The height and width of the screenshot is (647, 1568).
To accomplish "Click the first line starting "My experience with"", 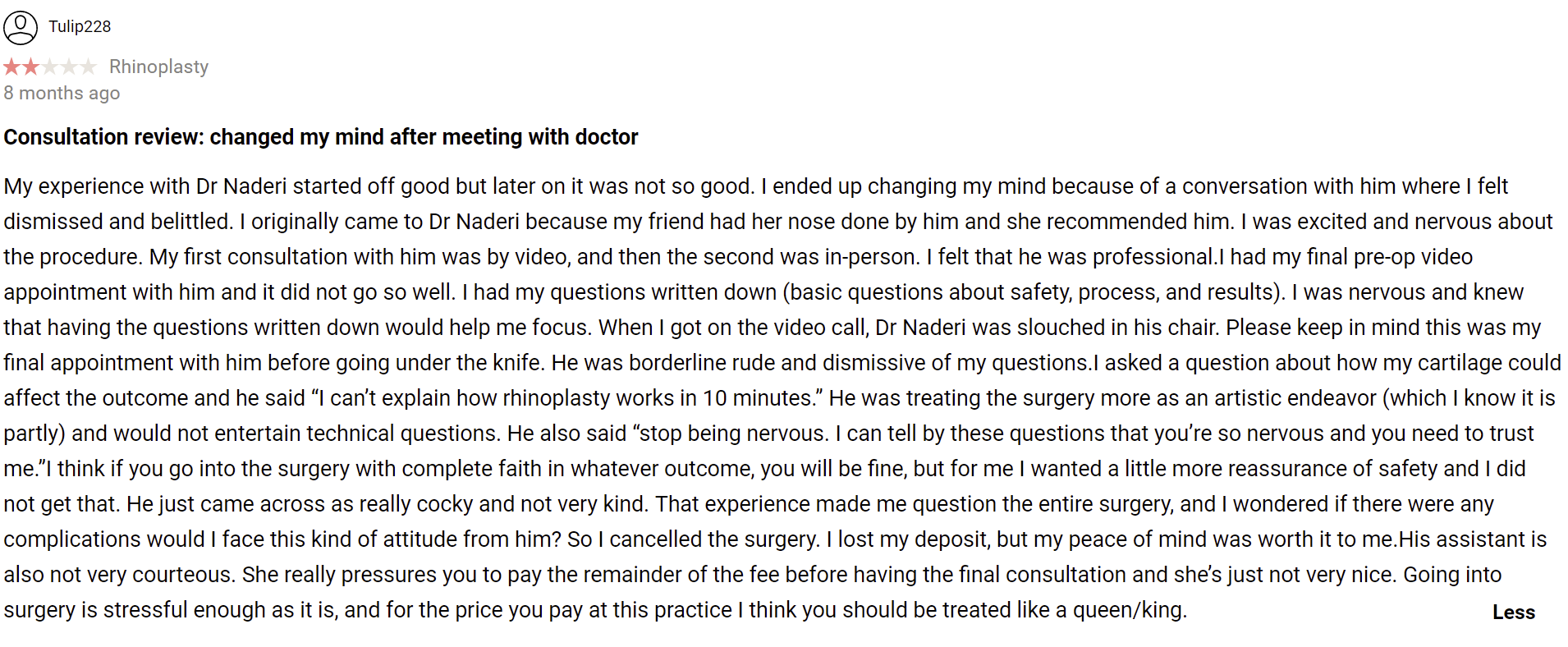I will click(x=755, y=186).
